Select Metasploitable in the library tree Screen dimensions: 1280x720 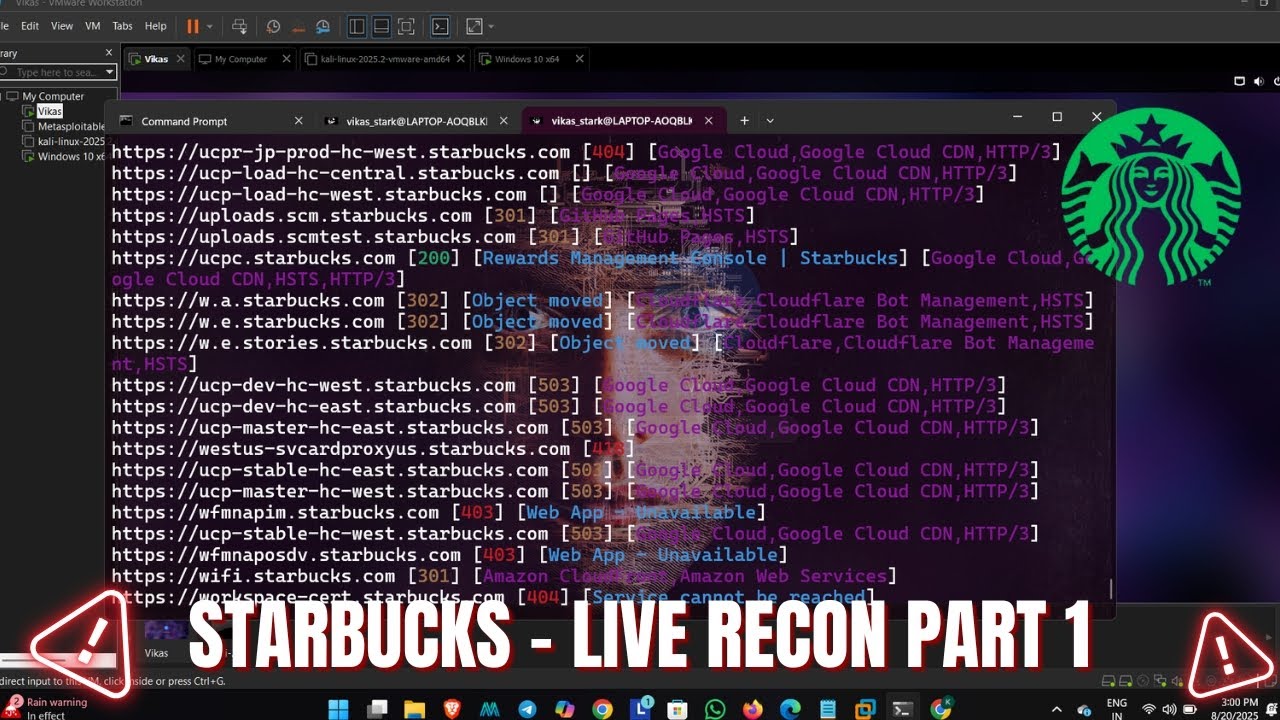(x=70, y=127)
